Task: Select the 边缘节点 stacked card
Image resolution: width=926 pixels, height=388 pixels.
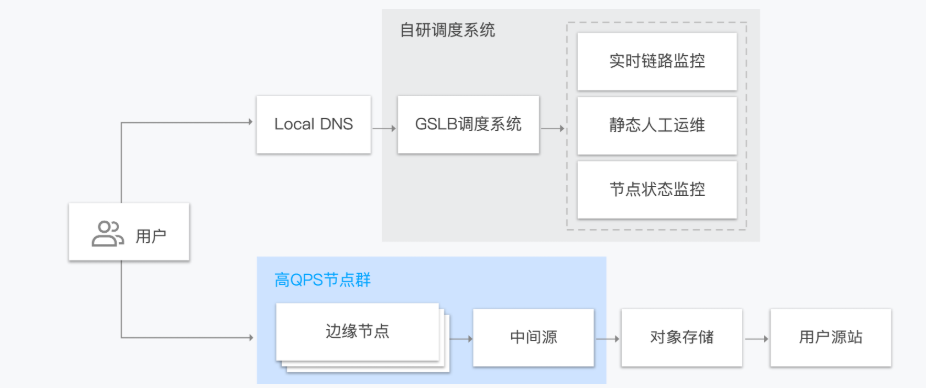Action: (357, 332)
